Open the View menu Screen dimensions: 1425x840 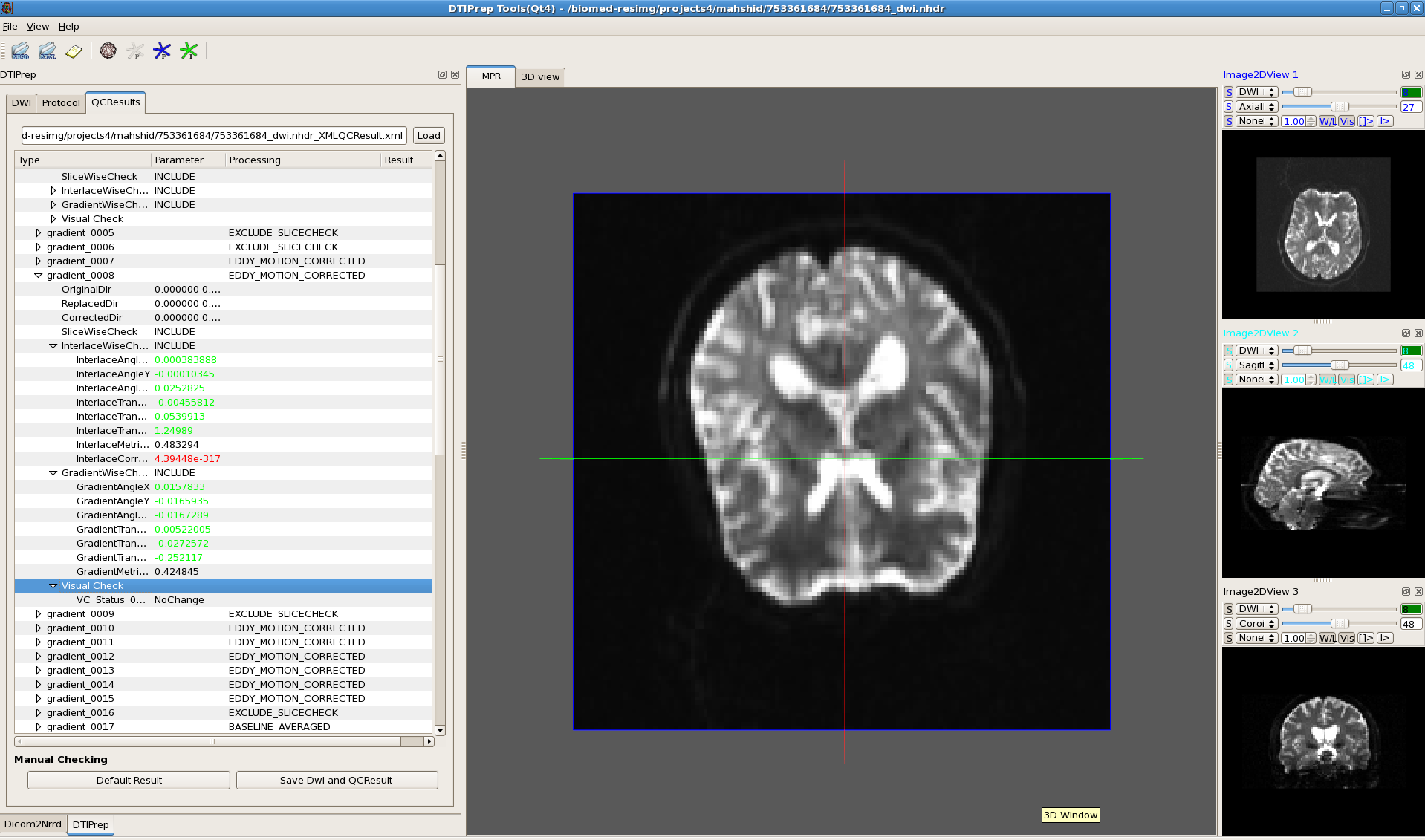(38, 27)
